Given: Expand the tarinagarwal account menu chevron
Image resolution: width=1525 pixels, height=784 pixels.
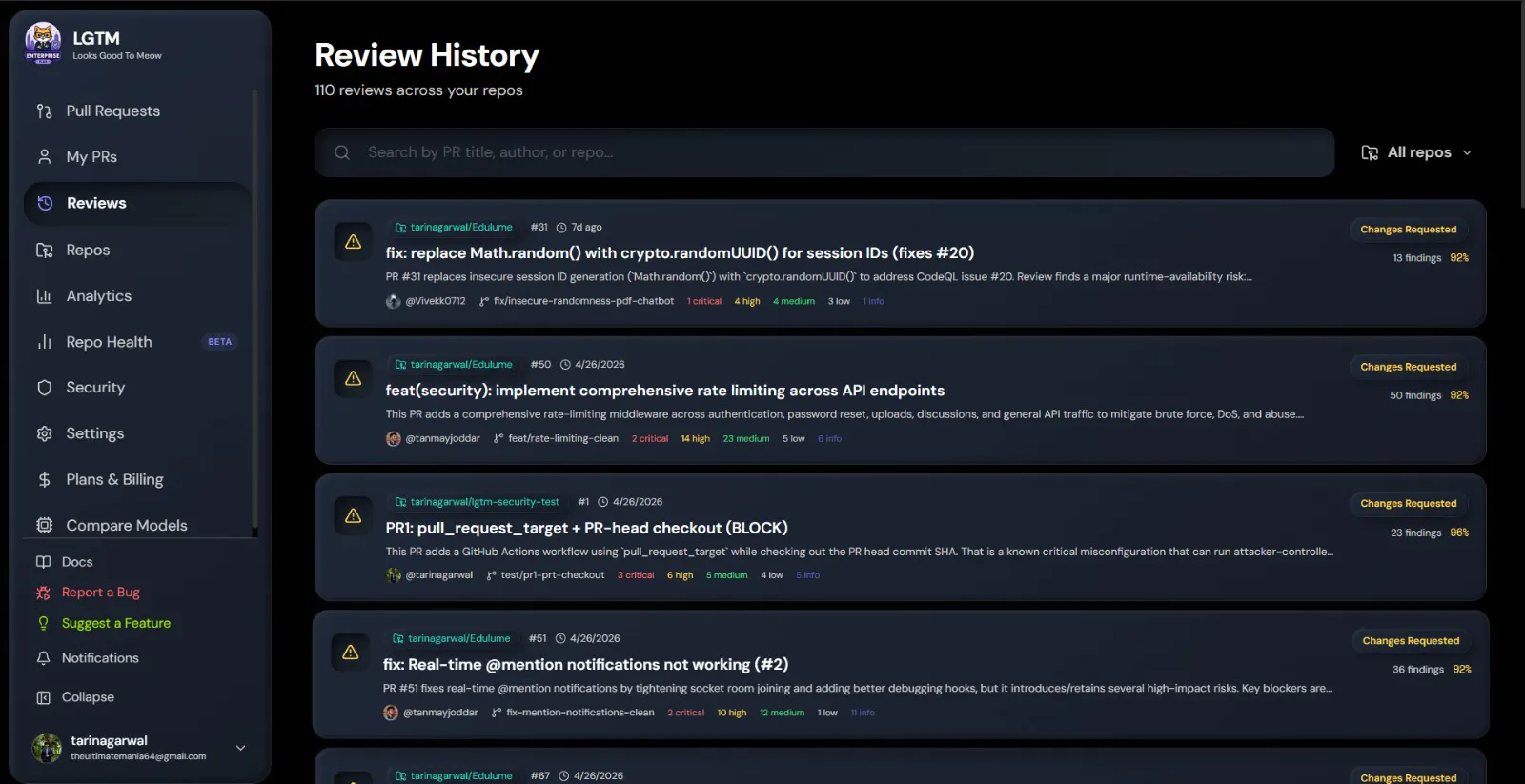Looking at the screenshot, I should coord(240,748).
